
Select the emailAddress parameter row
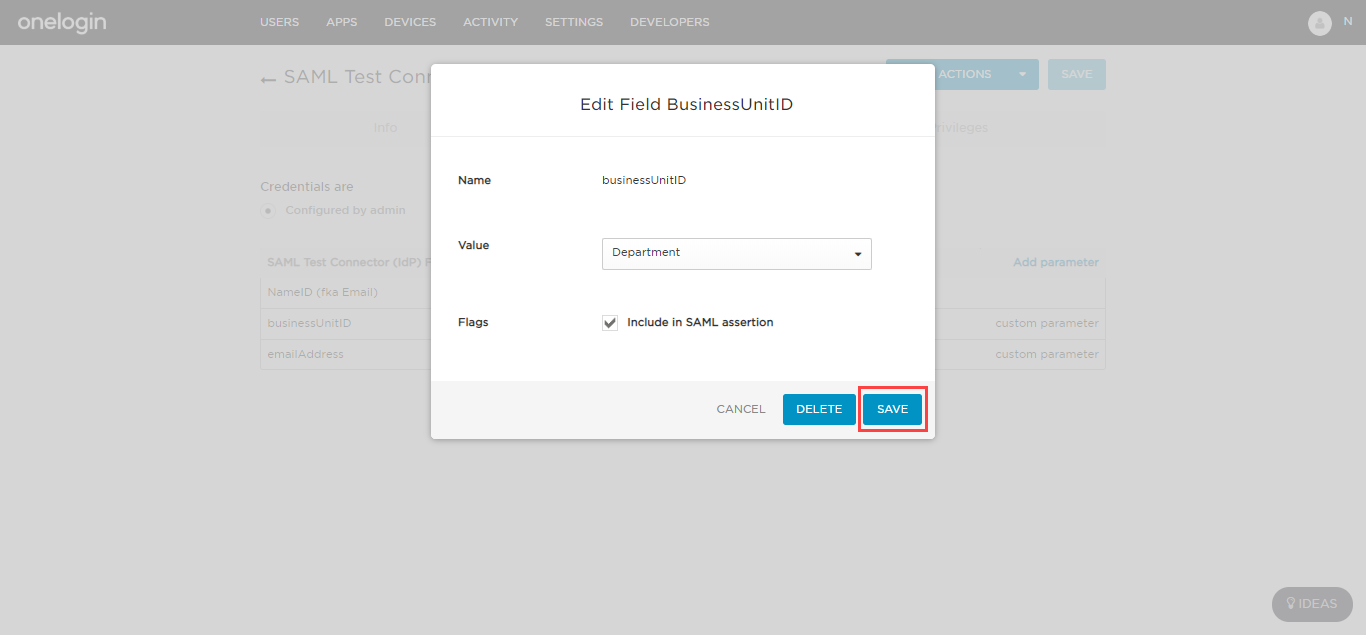[x=683, y=354]
